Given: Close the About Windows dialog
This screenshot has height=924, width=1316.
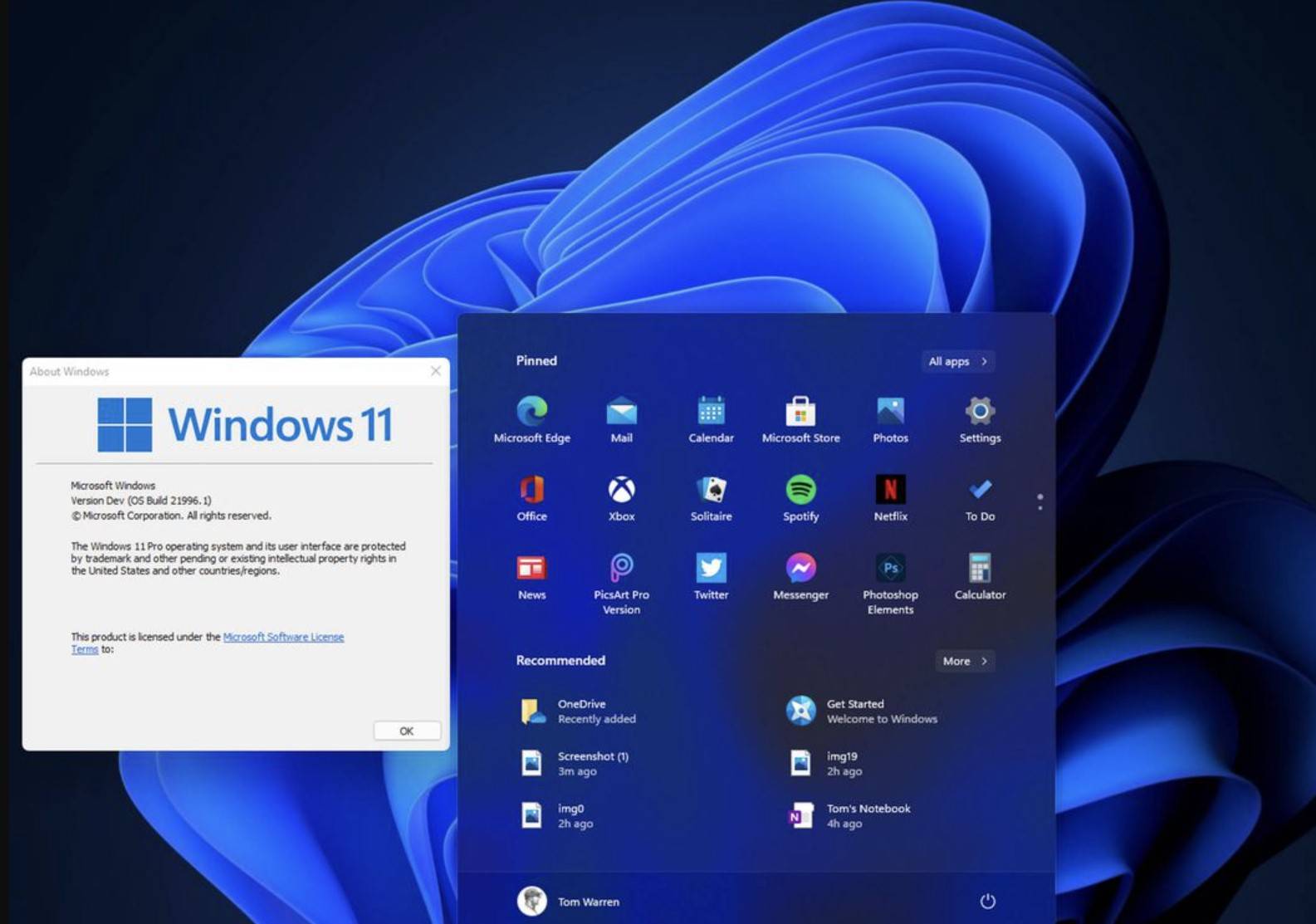Looking at the screenshot, I should coord(436,371).
